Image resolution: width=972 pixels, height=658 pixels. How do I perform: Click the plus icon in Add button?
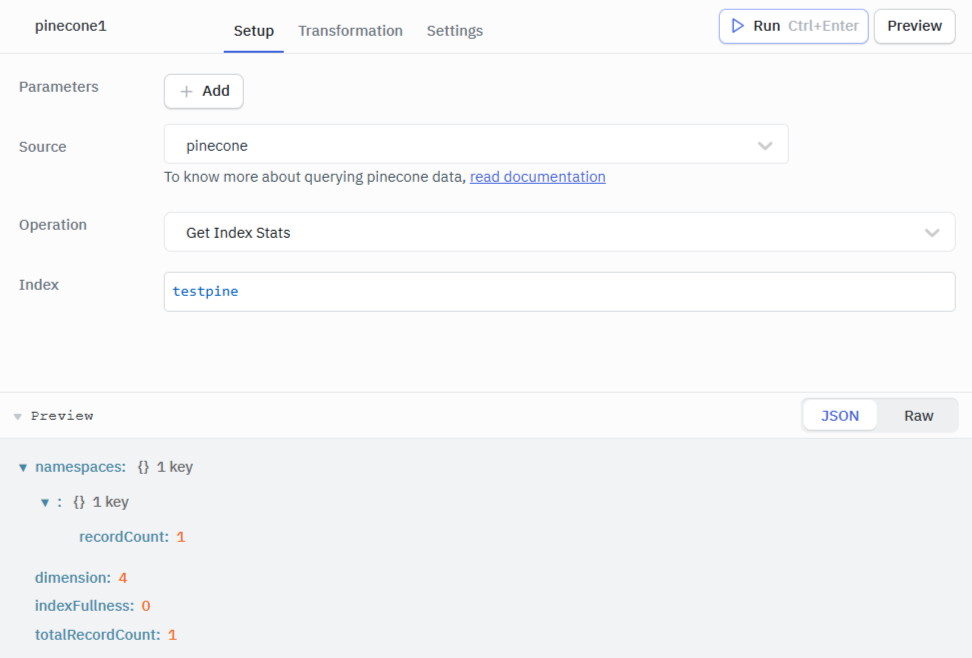point(186,92)
